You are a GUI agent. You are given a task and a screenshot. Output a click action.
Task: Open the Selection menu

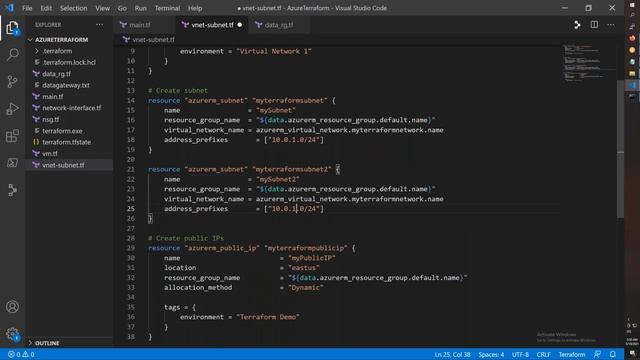pos(73,8)
